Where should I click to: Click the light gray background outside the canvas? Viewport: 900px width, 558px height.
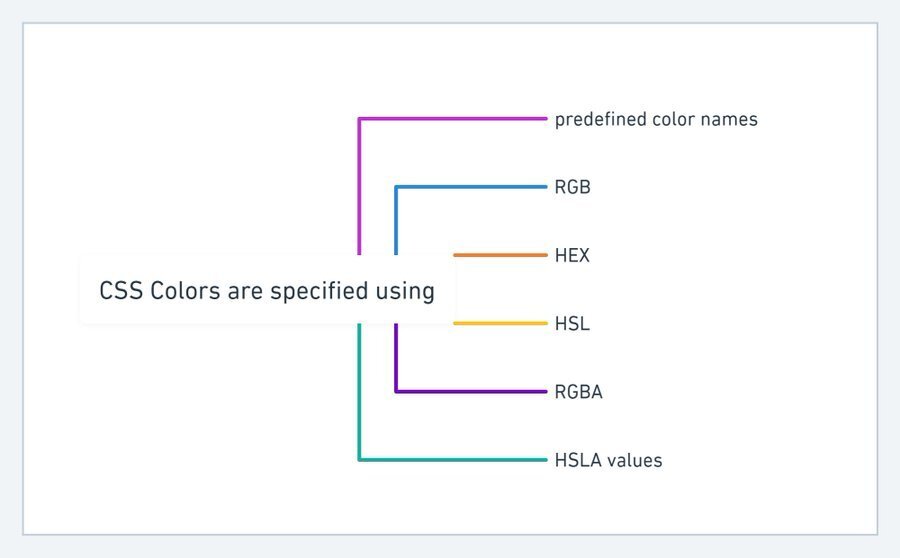click(450, 10)
